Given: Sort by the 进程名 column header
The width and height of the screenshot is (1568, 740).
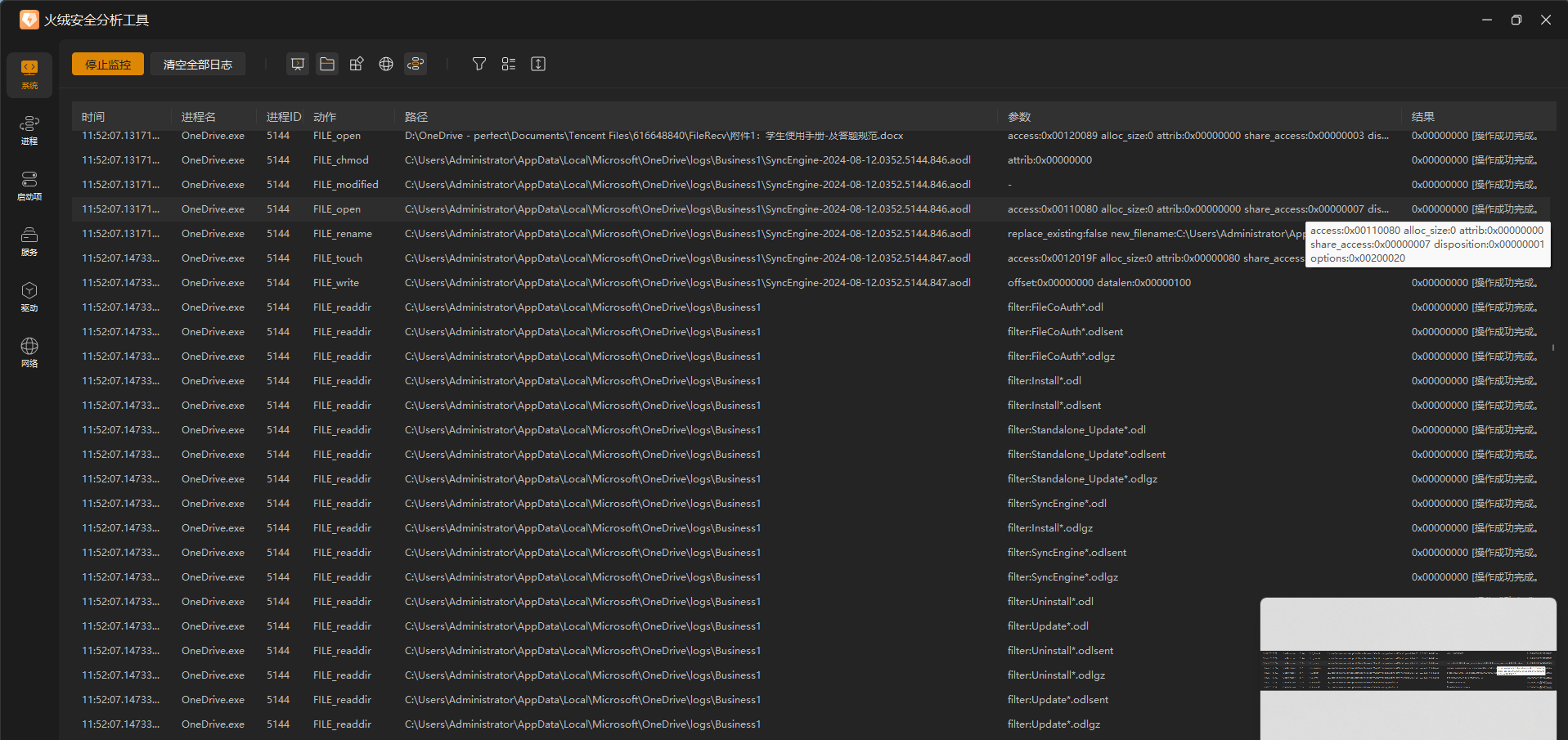Looking at the screenshot, I should 199,117.
